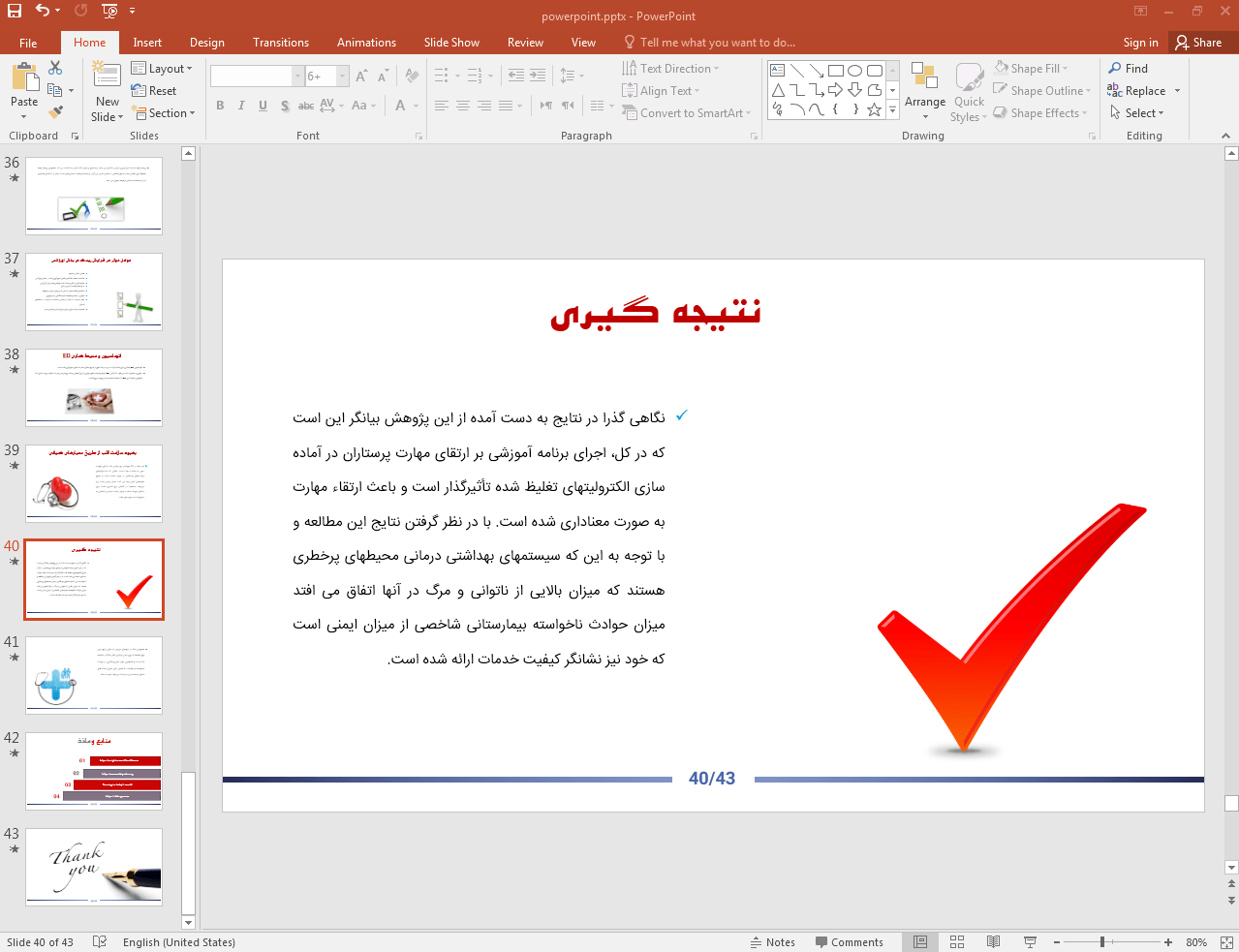
Task: Open the font size dropdown
Action: 343,76
